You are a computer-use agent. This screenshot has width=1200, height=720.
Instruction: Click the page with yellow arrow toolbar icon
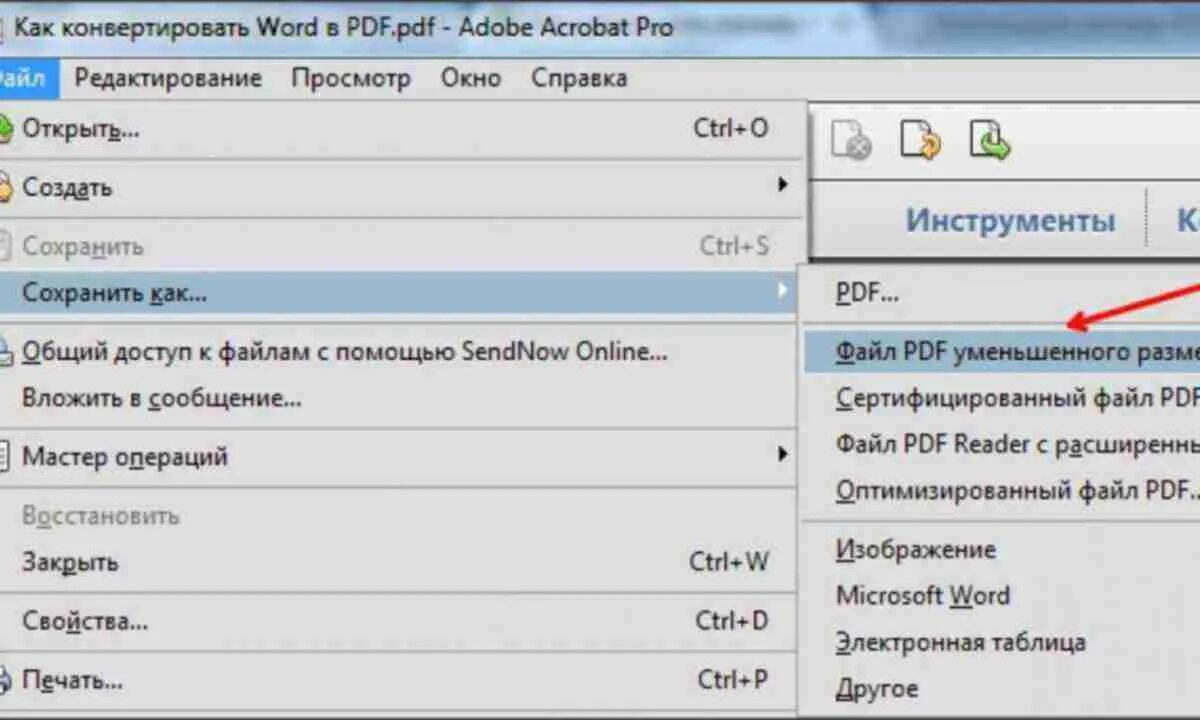(920, 140)
